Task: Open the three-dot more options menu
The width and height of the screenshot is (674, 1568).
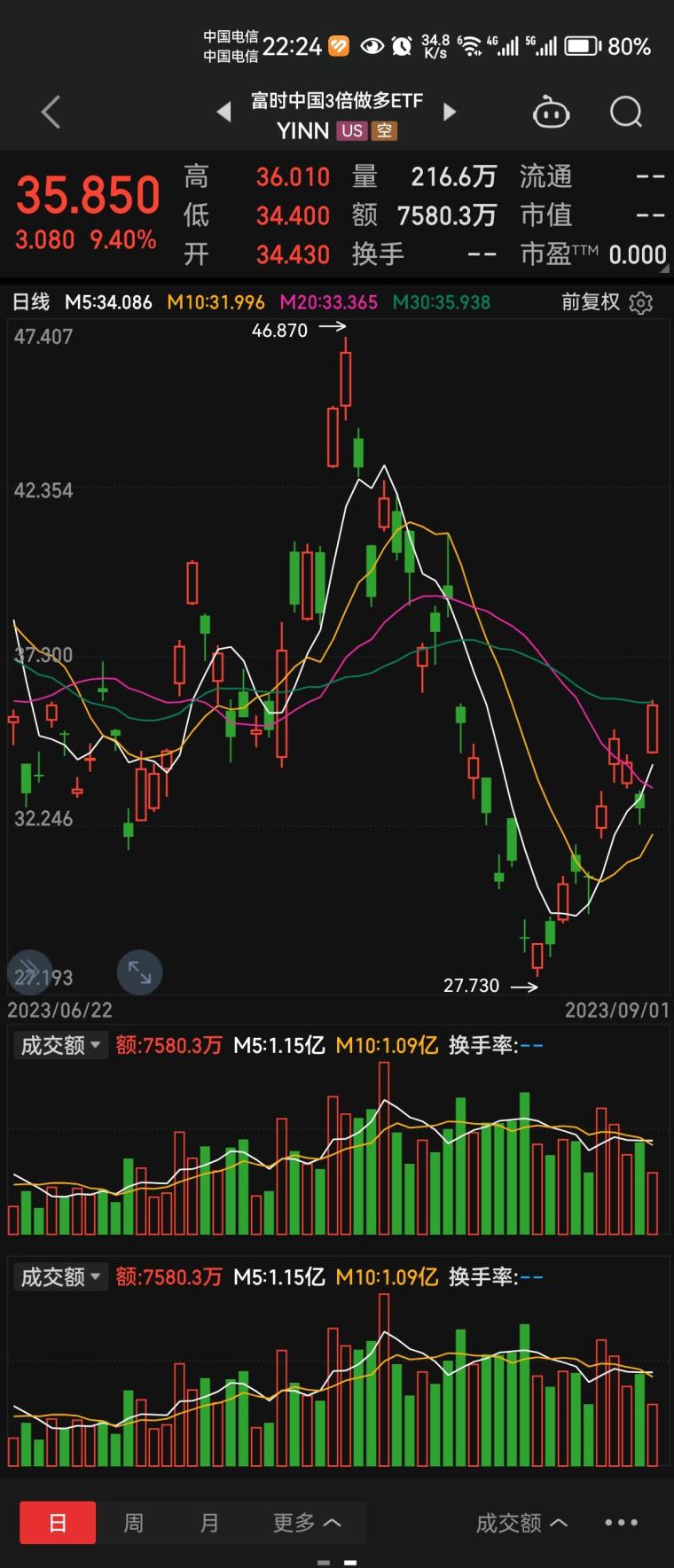Action: [x=621, y=1522]
